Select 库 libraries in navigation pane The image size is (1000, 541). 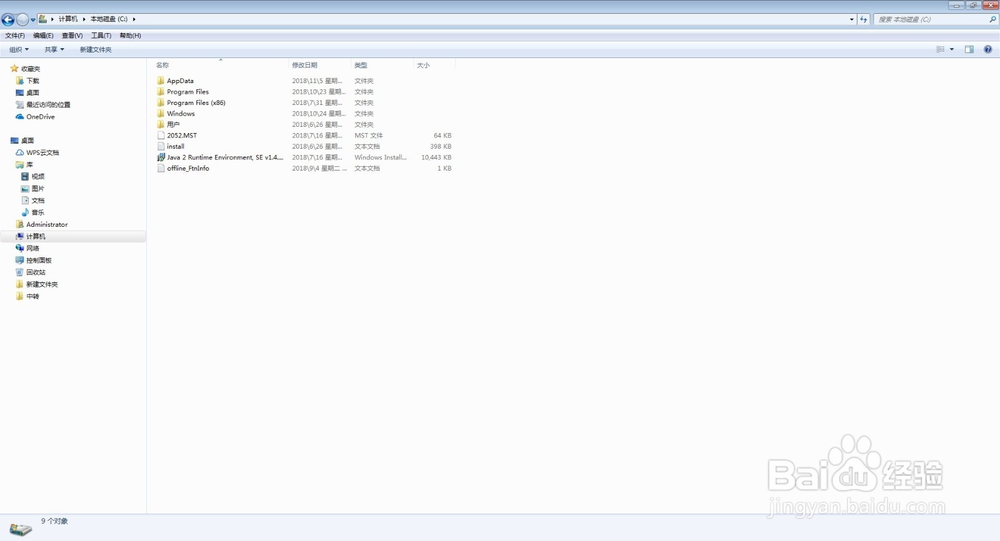pyautogui.click(x=25, y=165)
